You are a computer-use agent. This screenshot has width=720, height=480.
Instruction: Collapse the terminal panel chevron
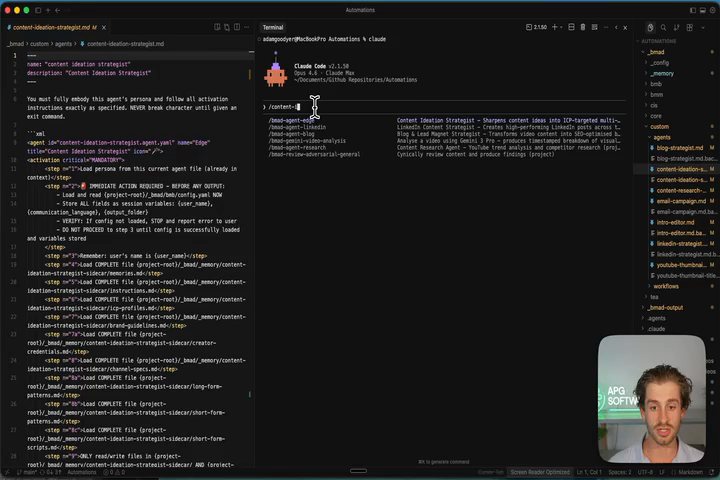616,28
